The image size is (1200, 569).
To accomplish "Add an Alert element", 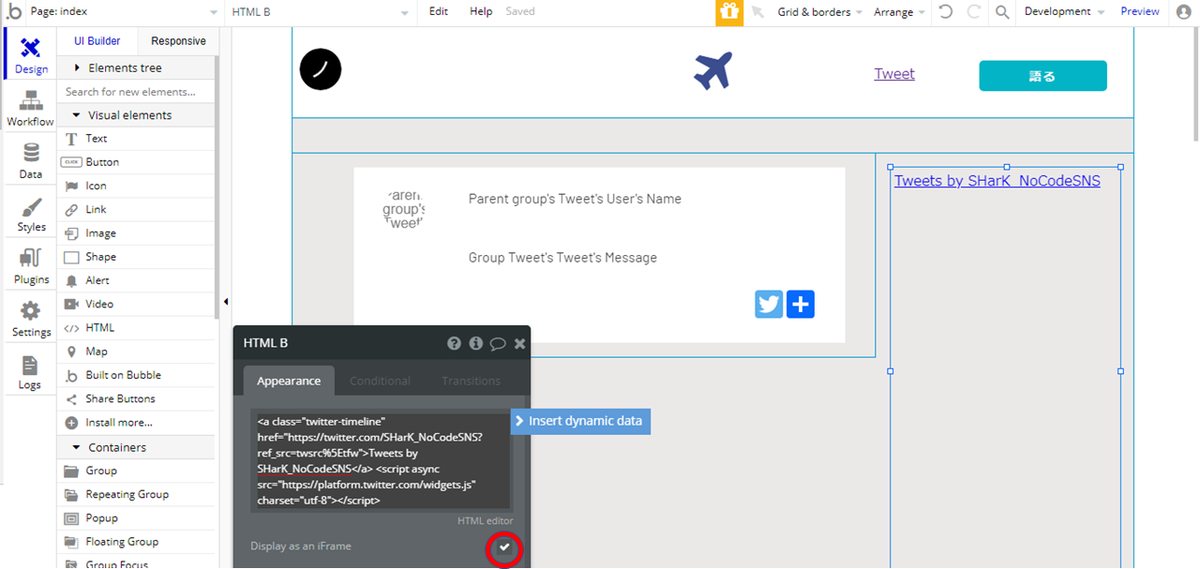I will pyautogui.click(x=136, y=281).
